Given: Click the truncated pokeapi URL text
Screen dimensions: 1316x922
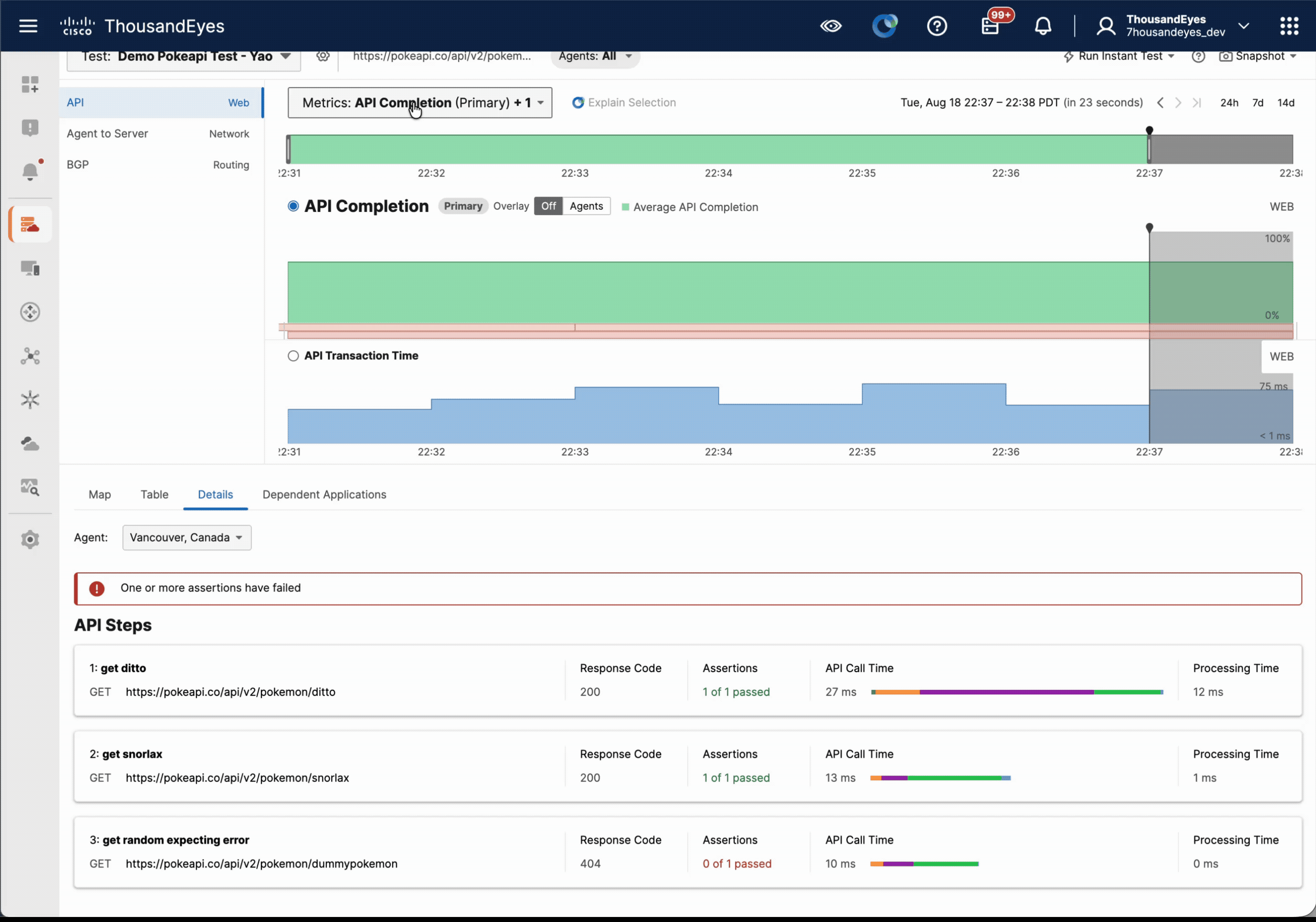Looking at the screenshot, I should tap(441, 56).
